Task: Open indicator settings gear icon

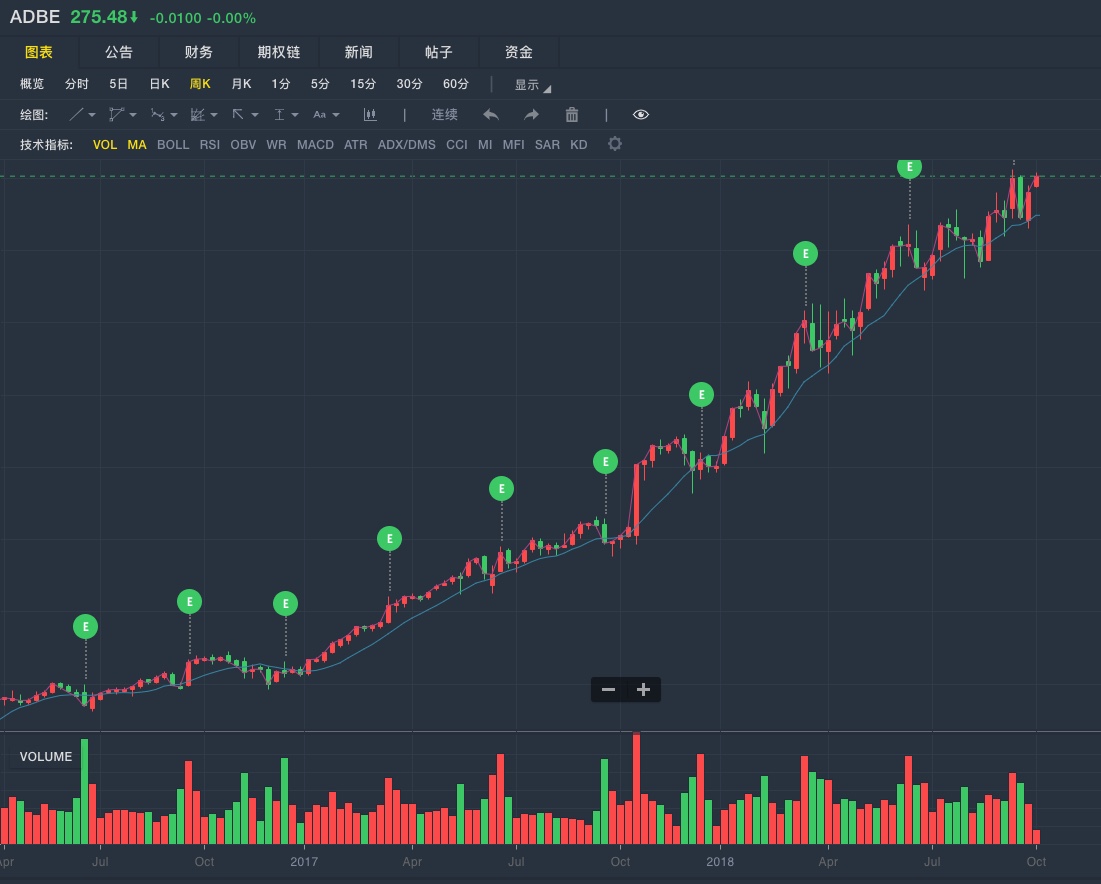Action: pos(615,144)
